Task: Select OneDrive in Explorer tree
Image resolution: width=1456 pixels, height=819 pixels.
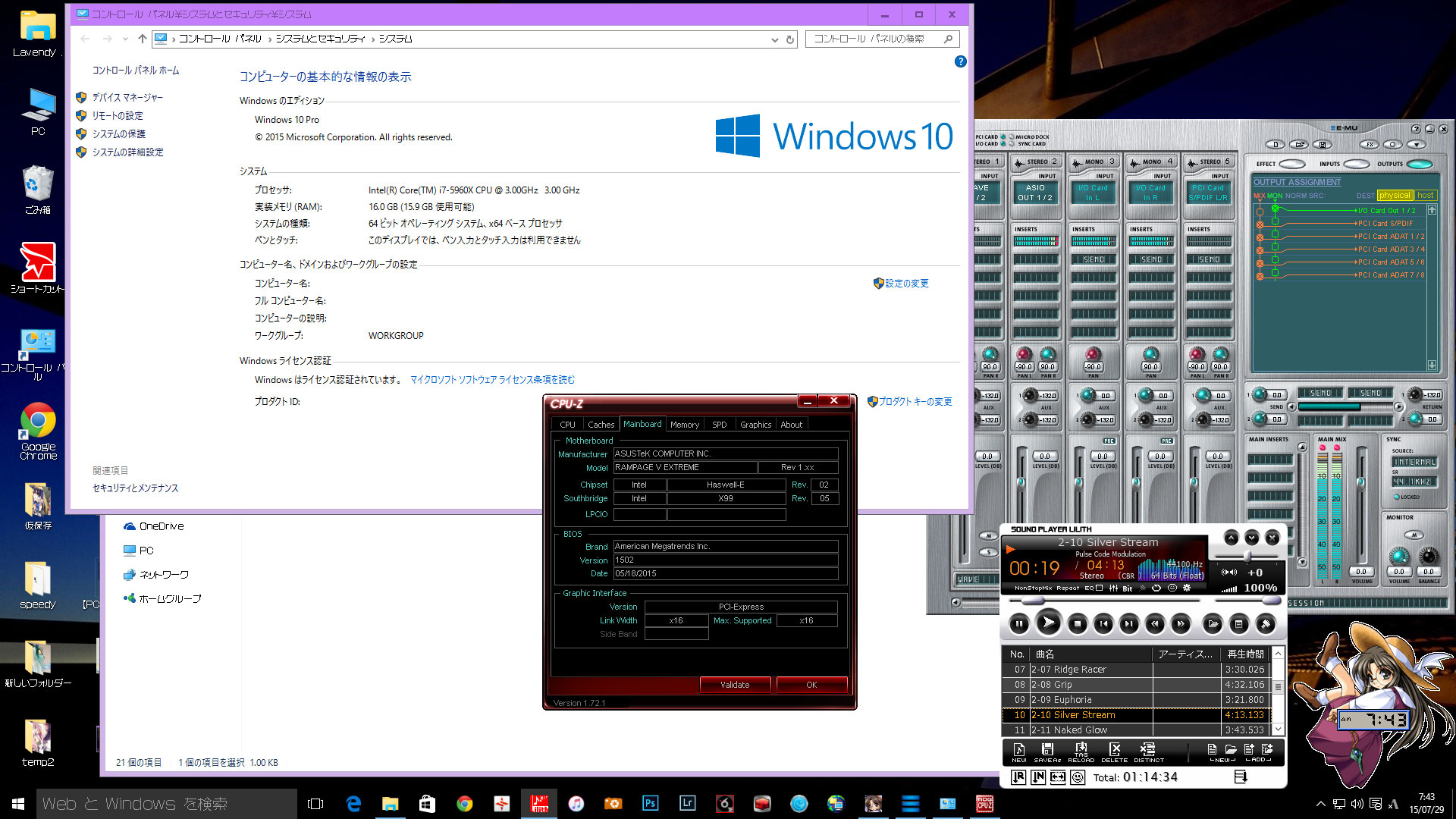Action: point(154,526)
